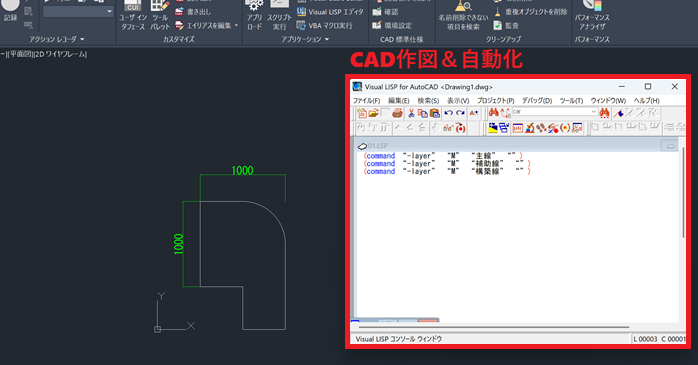Open the 表示(V) menu in Visual LISP
The width and height of the screenshot is (698, 365).
point(458,101)
